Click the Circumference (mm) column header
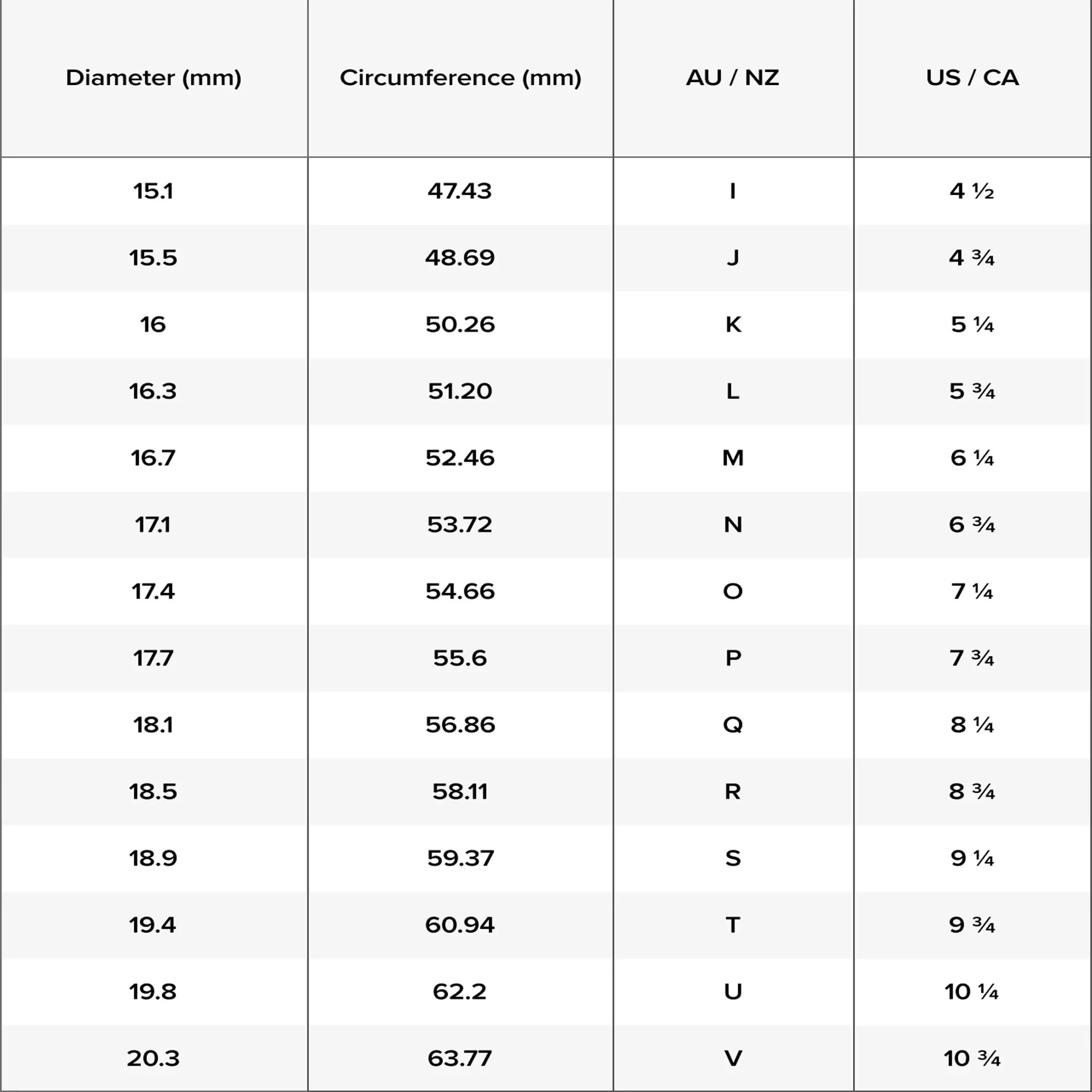 pyautogui.click(x=460, y=78)
